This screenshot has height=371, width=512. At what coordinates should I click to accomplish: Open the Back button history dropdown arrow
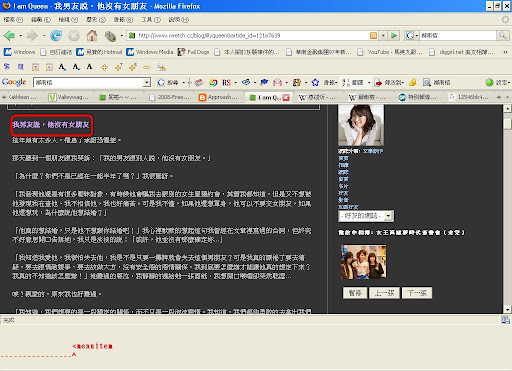[20, 35]
